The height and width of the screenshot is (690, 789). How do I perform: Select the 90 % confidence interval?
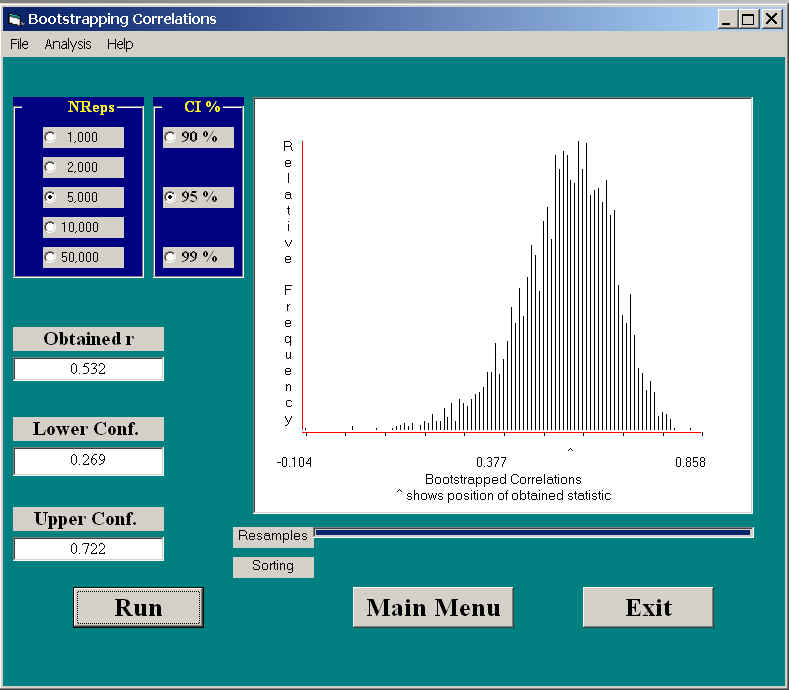point(171,138)
